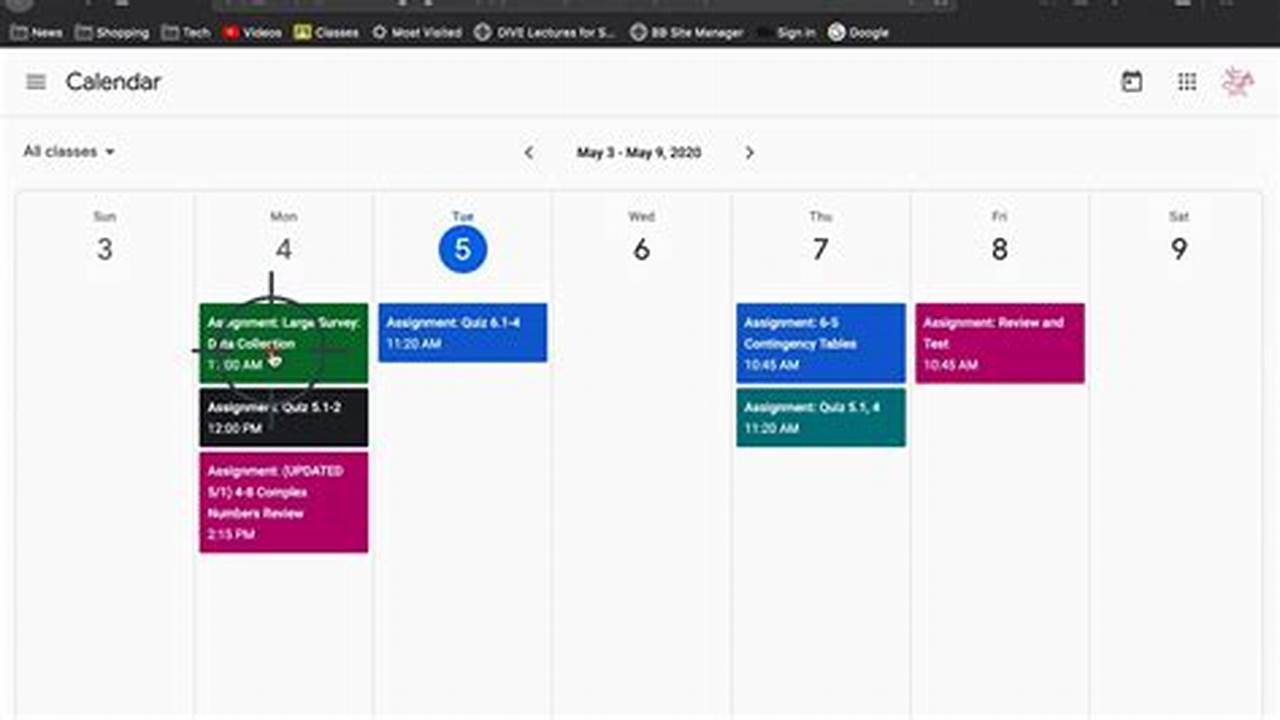This screenshot has height=720, width=1280.
Task: Advance to next week with right chevron
Action: point(750,153)
